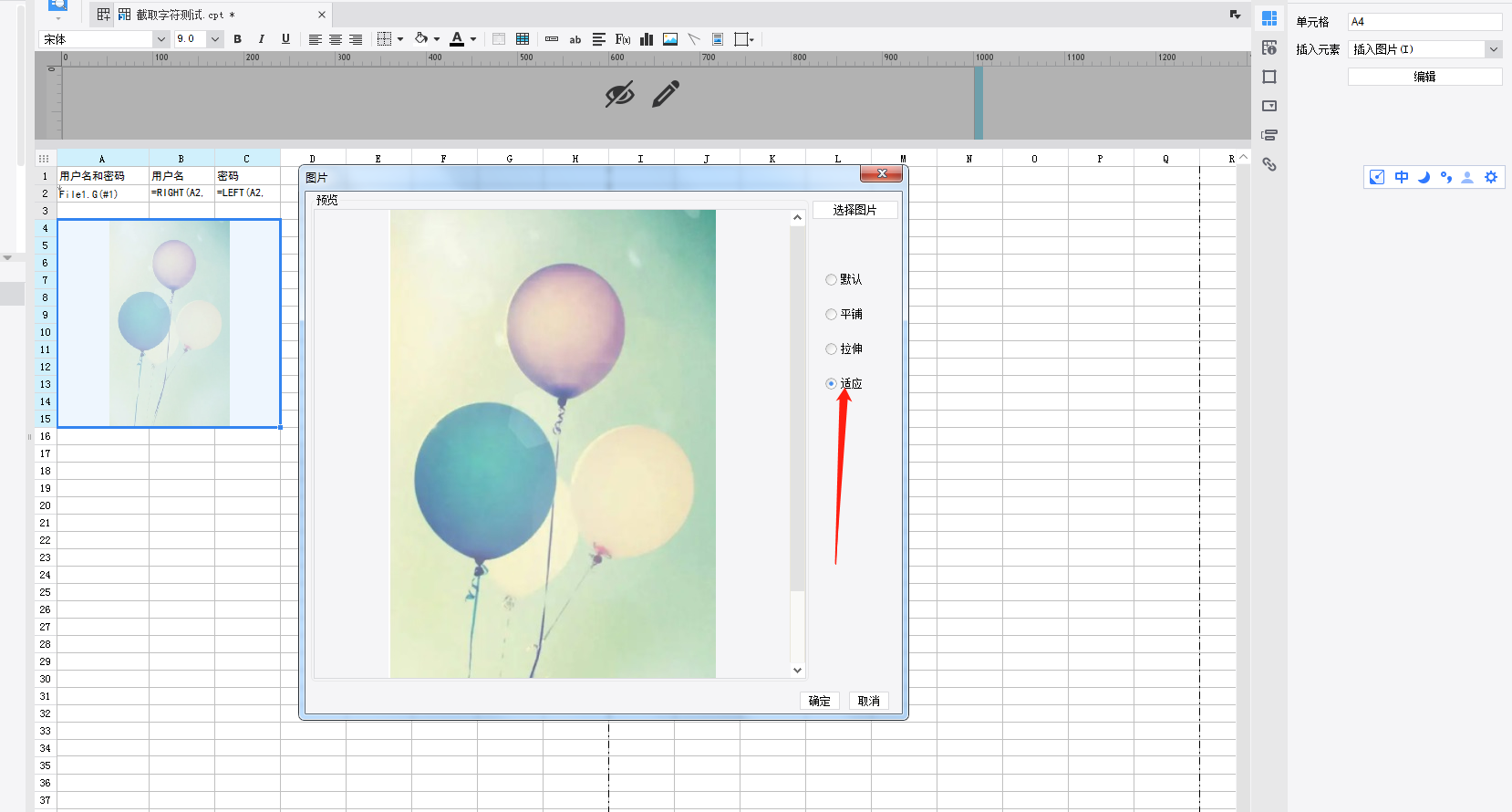
Task: Expand the border style dropdown arrow
Action: 400,39
